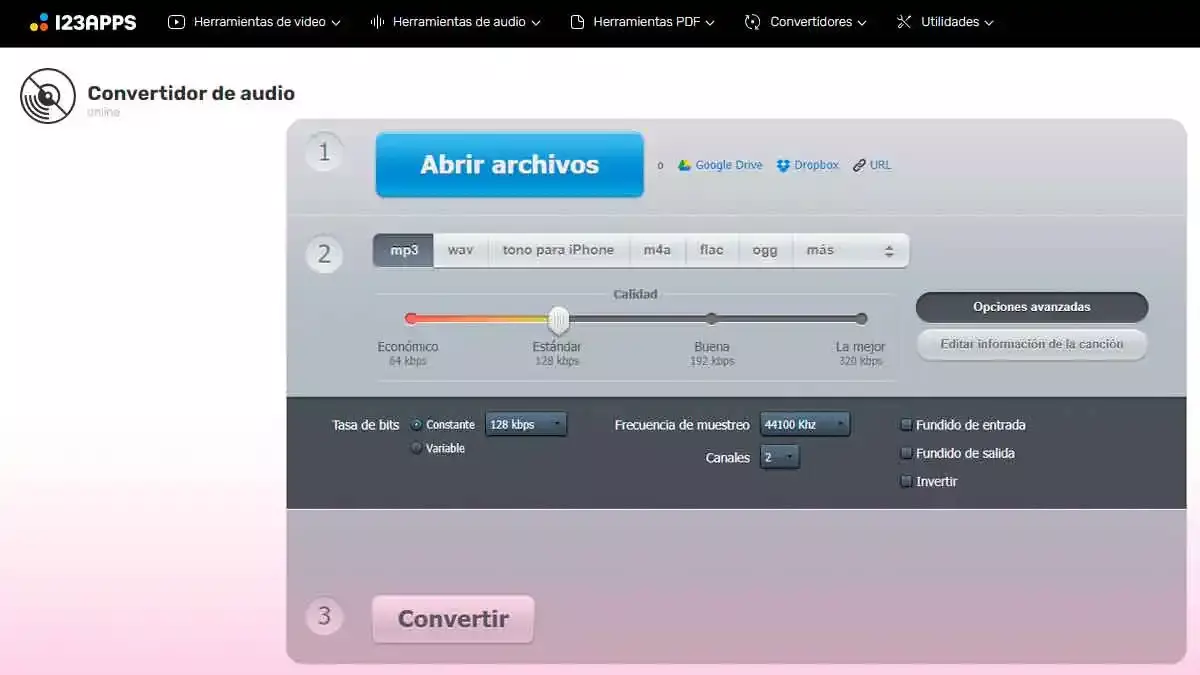Click the Convertir button
The height and width of the screenshot is (675, 1200).
[453, 619]
